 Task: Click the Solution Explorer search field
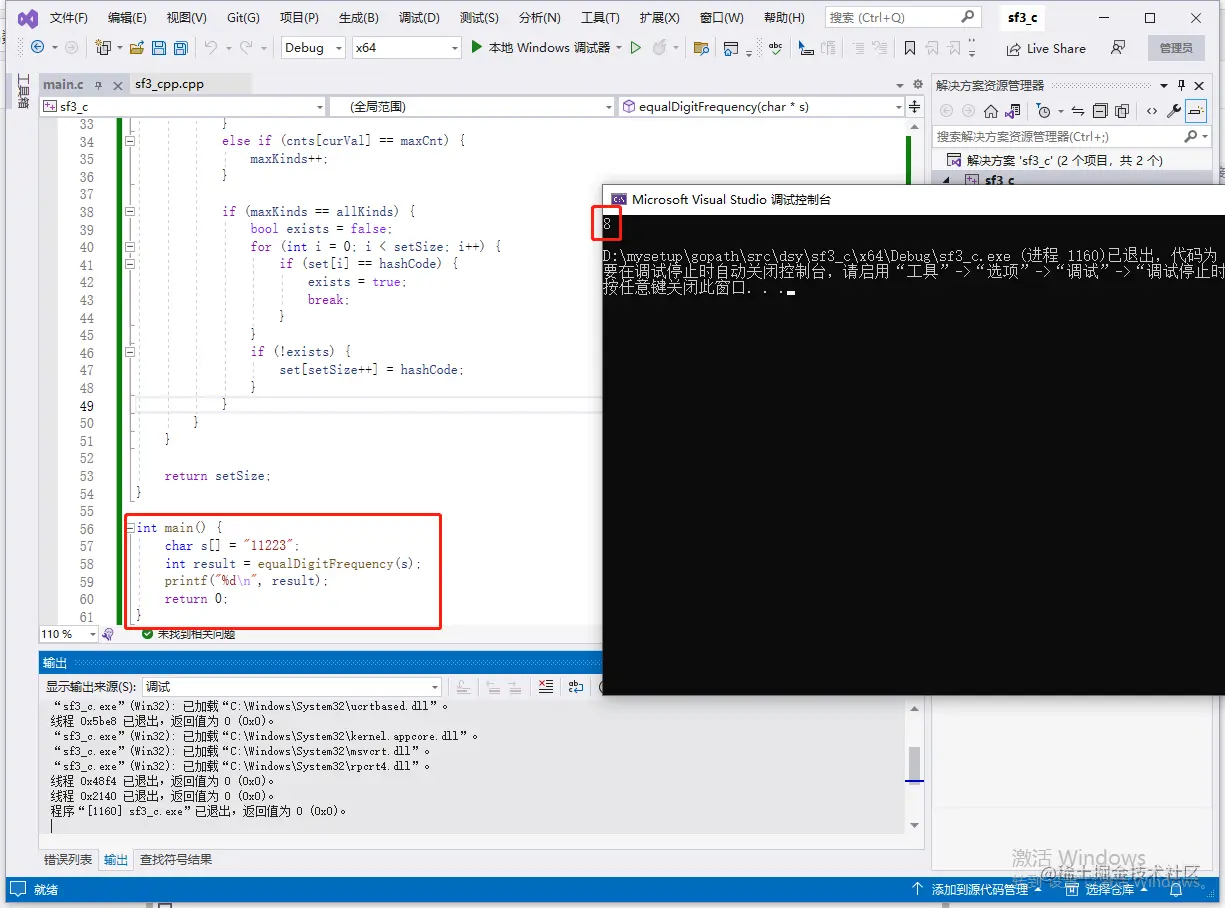click(x=1070, y=136)
